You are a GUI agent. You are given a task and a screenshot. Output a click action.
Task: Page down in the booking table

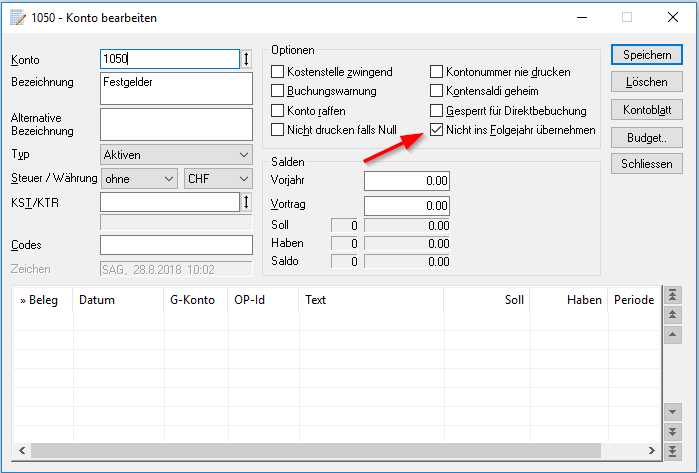pyautogui.click(x=673, y=432)
